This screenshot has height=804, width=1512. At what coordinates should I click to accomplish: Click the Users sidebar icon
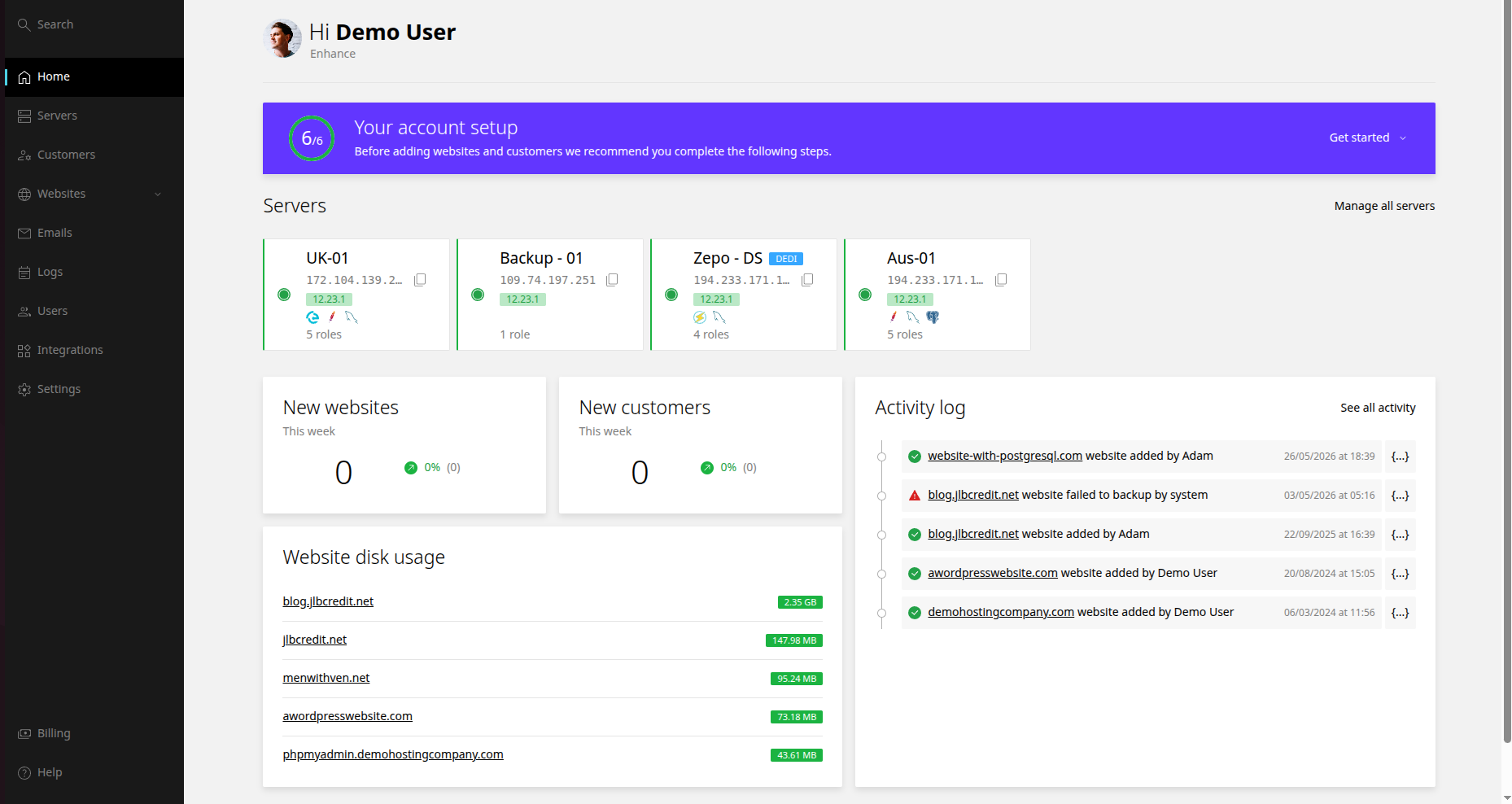pos(24,312)
